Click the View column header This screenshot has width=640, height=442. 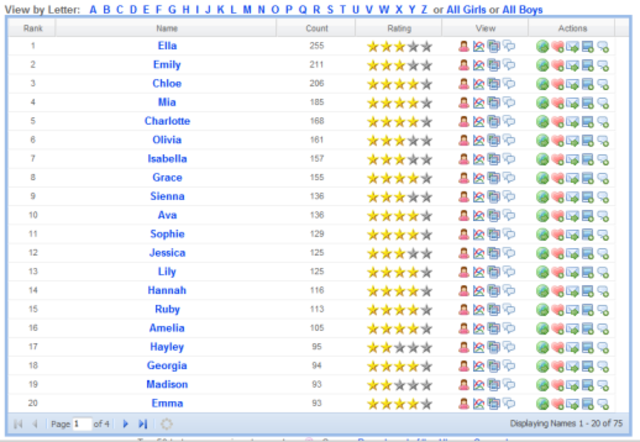485,28
